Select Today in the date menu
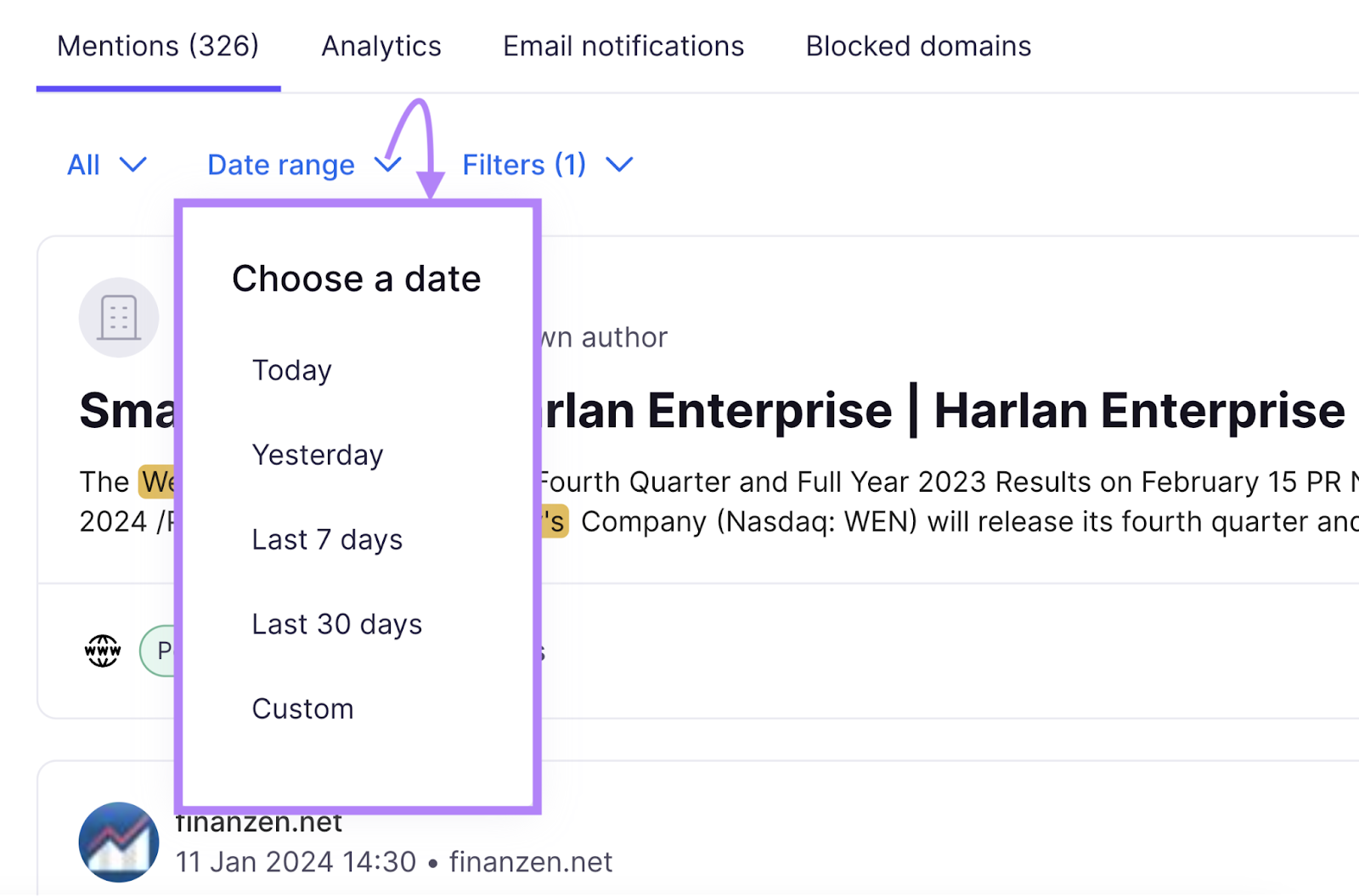This screenshot has width=1359, height=896. point(291,370)
